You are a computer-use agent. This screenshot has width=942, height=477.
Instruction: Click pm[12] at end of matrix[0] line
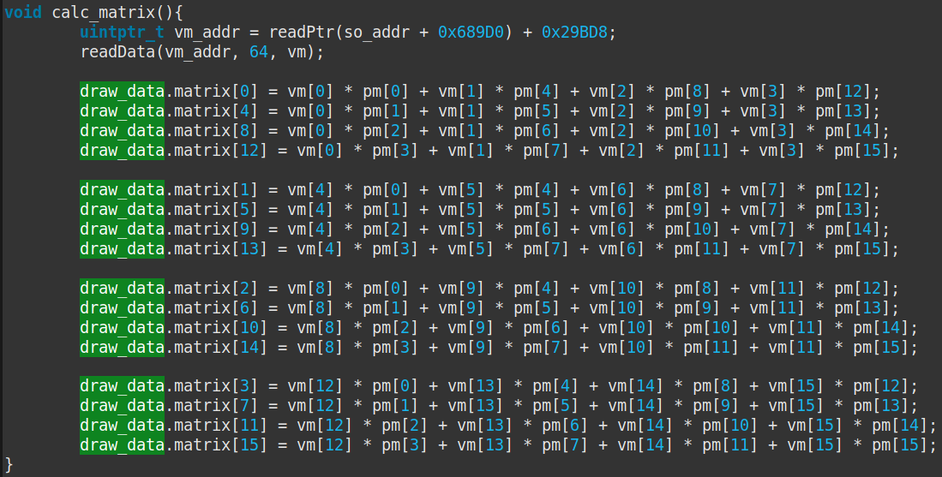tap(843, 91)
